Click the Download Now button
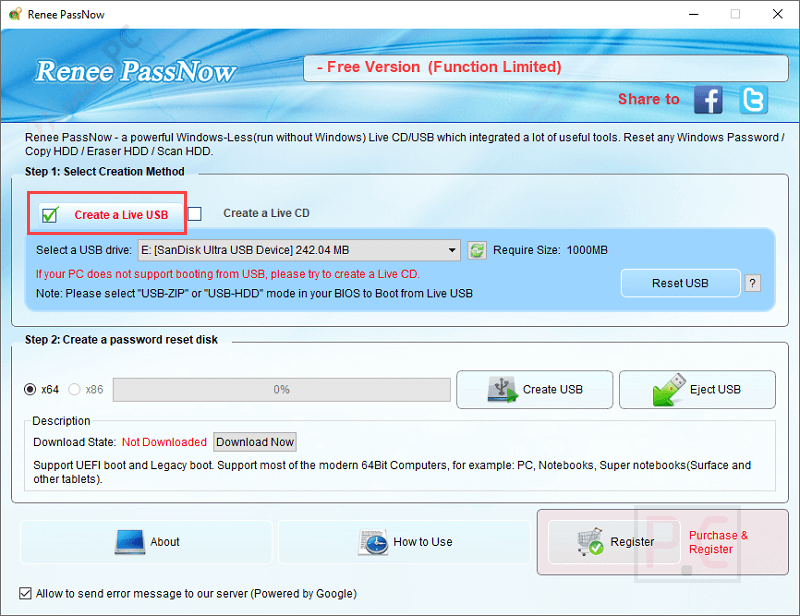Image resolution: width=800 pixels, height=616 pixels. pos(255,442)
